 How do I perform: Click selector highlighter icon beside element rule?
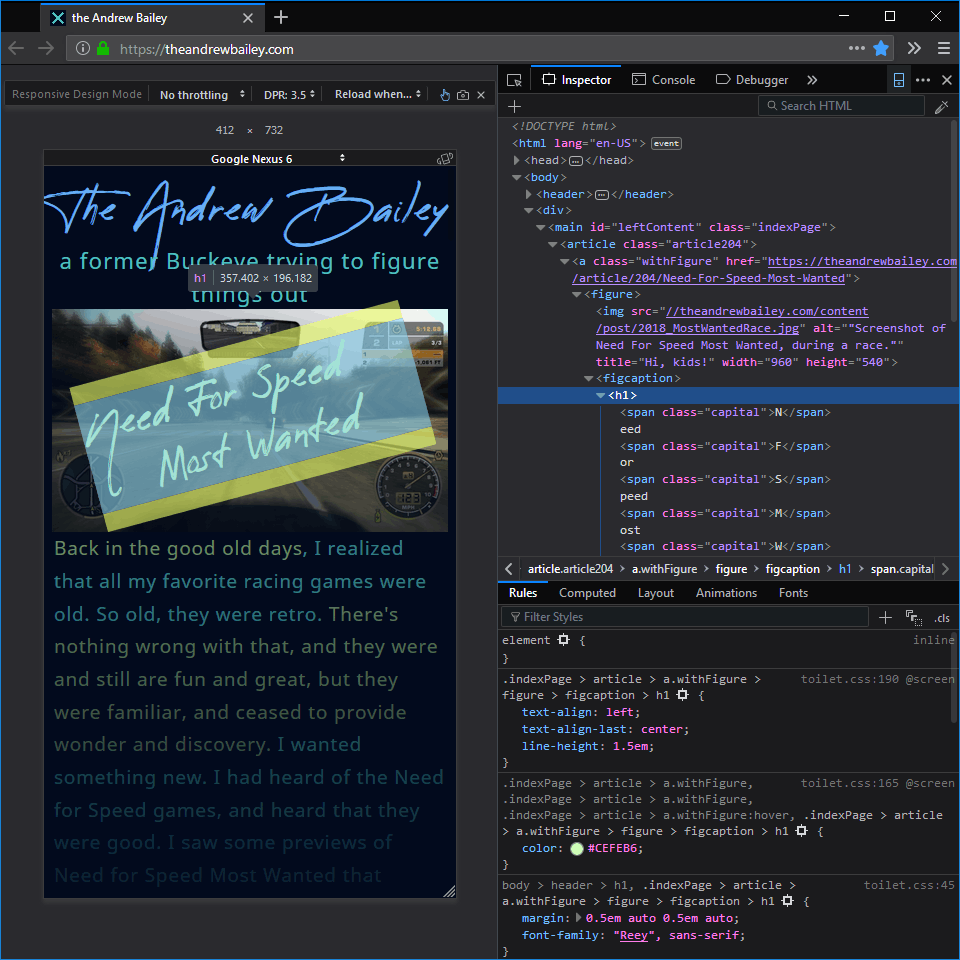(563, 640)
